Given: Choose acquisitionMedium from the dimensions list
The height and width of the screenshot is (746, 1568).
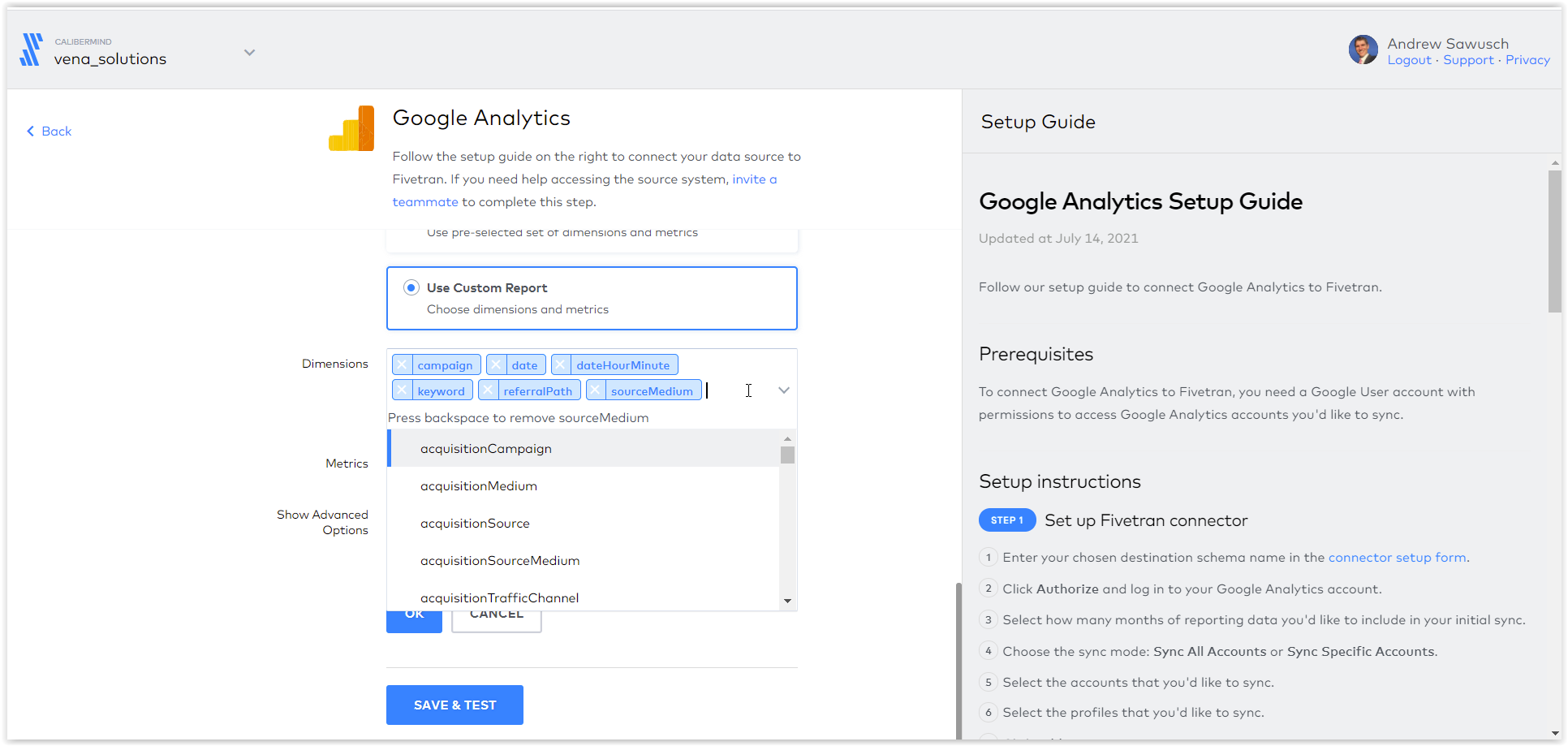Looking at the screenshot, I should [x=584, y=485].
